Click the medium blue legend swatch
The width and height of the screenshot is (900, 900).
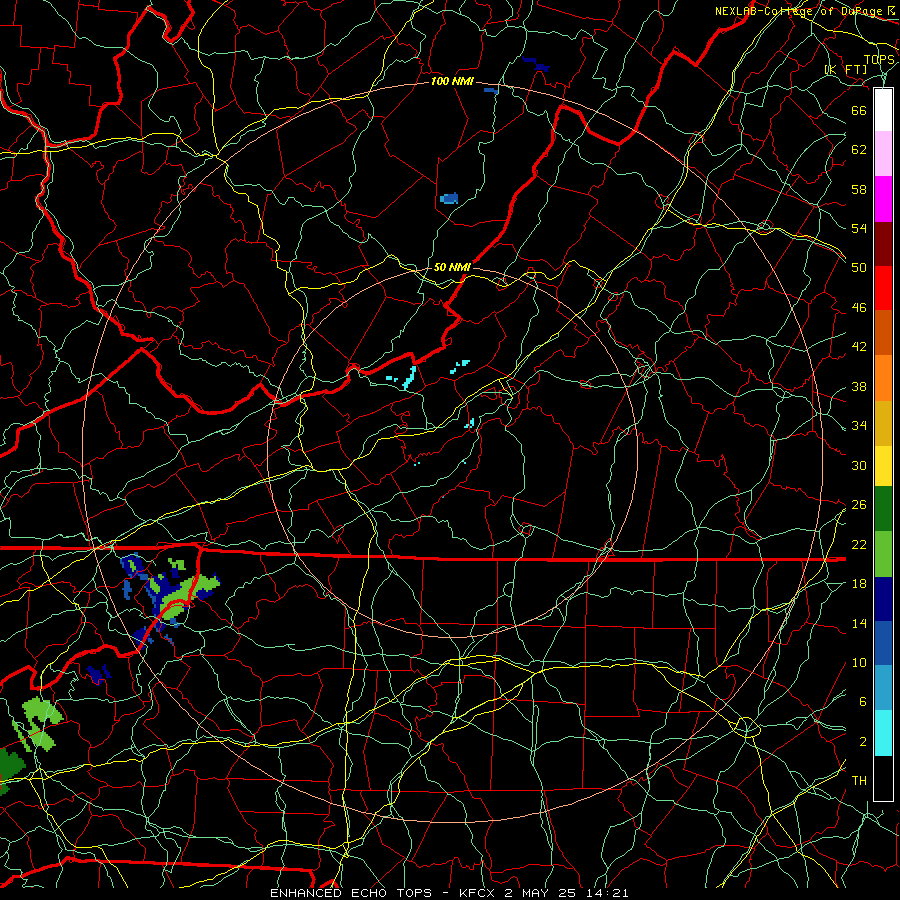point(883,643)
